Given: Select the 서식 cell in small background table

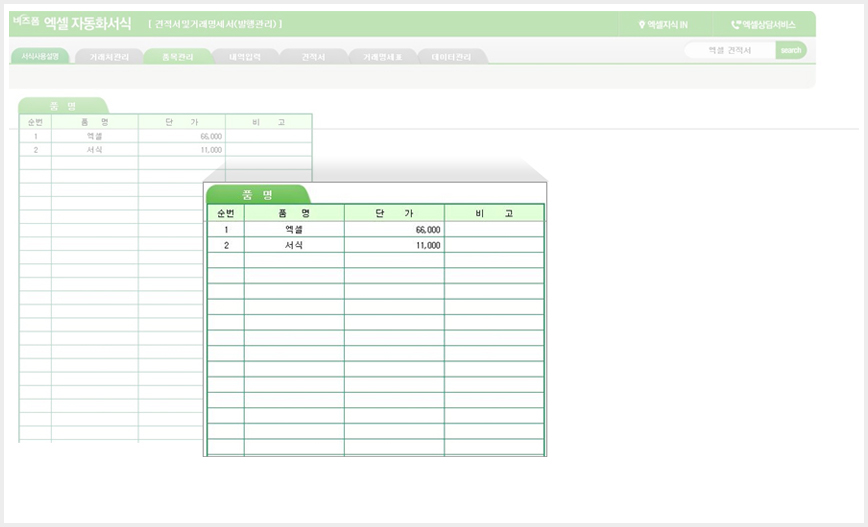Looking at the screenshot, I should (x=95, y=149).
